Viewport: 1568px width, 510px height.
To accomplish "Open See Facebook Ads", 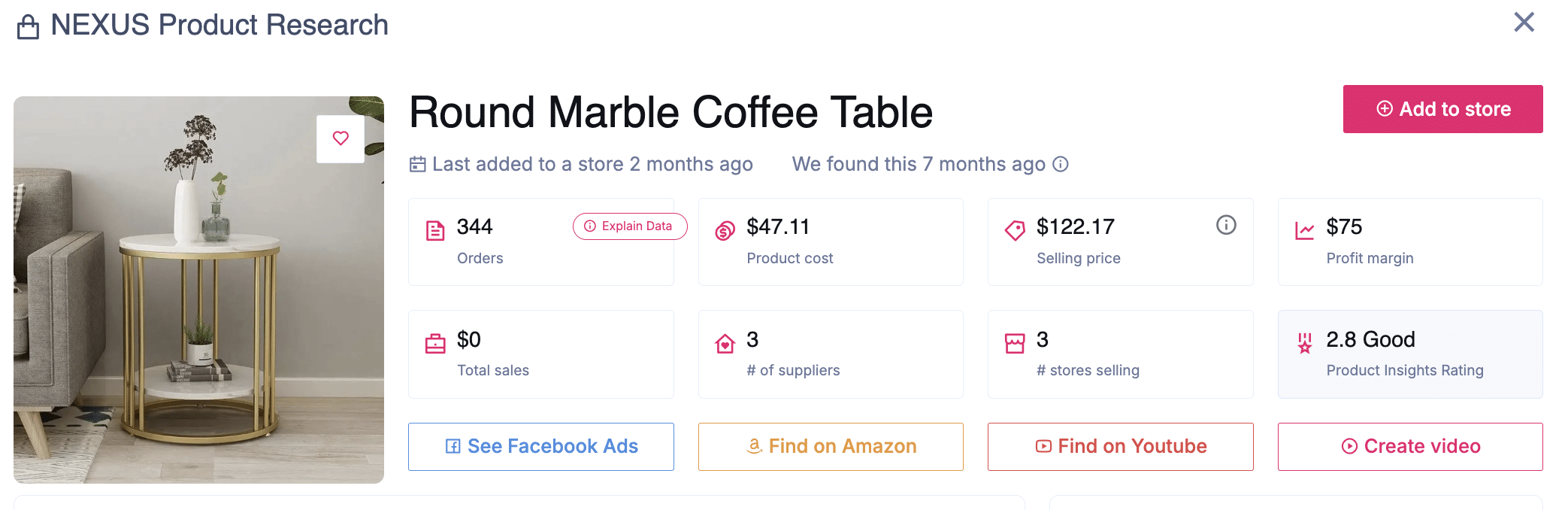I will click(x=540, y=446).
